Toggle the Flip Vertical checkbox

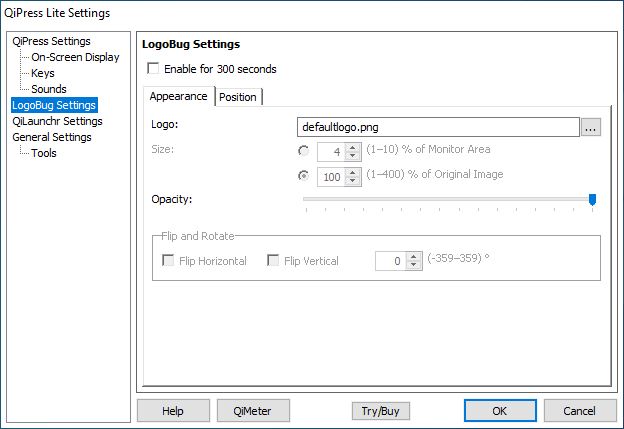(273, 261)
